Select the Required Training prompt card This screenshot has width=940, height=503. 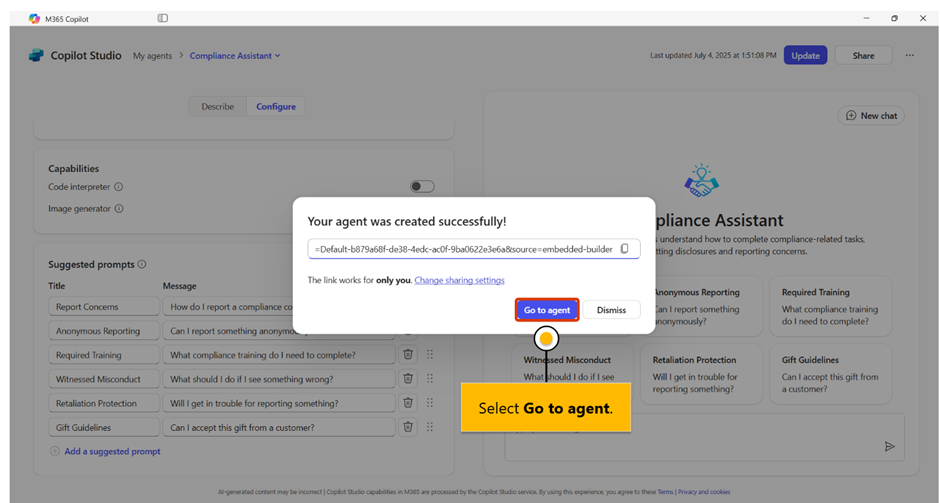tap(830, 306)
